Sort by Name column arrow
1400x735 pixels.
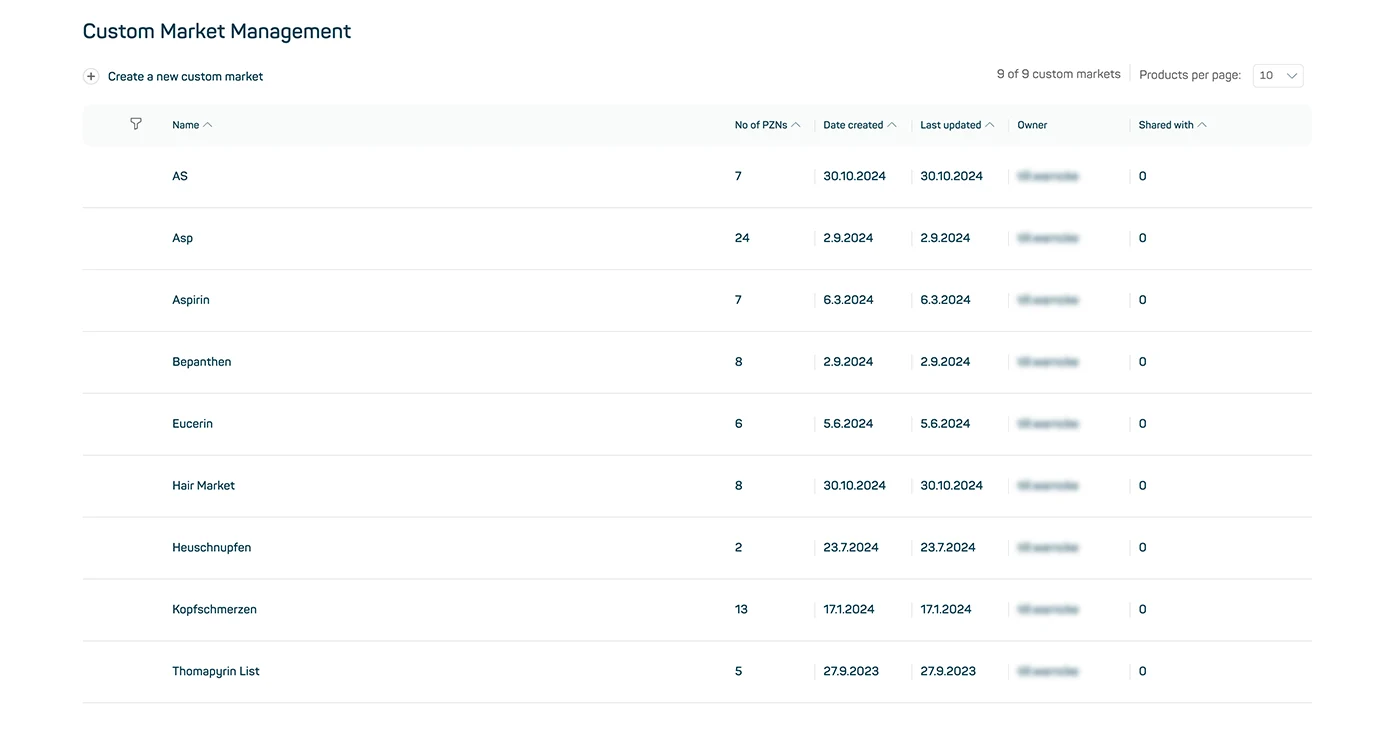[x=208, y=125]
